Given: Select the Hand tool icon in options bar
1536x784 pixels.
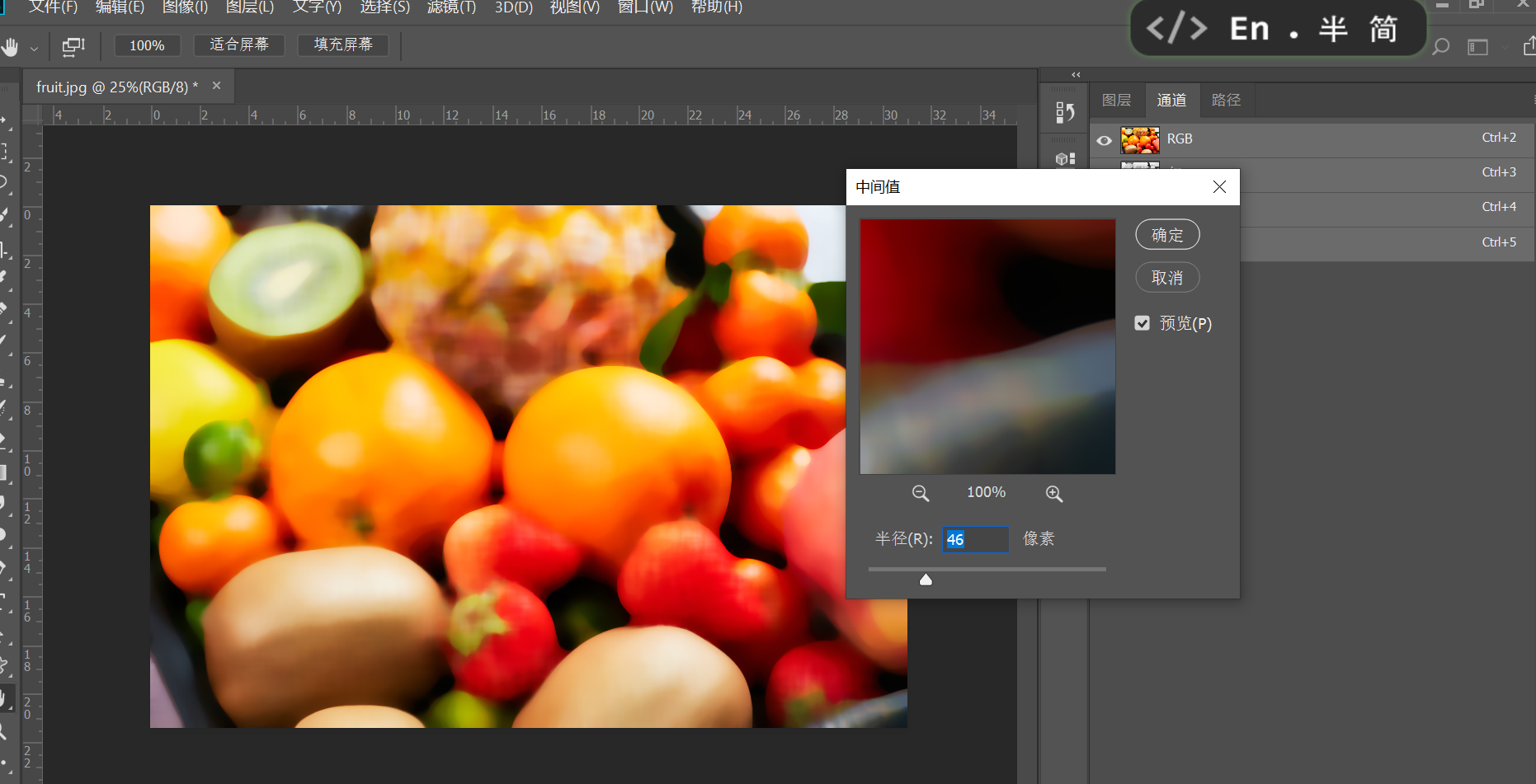Looking at the screenshot, I should click(x=10, y=46).
